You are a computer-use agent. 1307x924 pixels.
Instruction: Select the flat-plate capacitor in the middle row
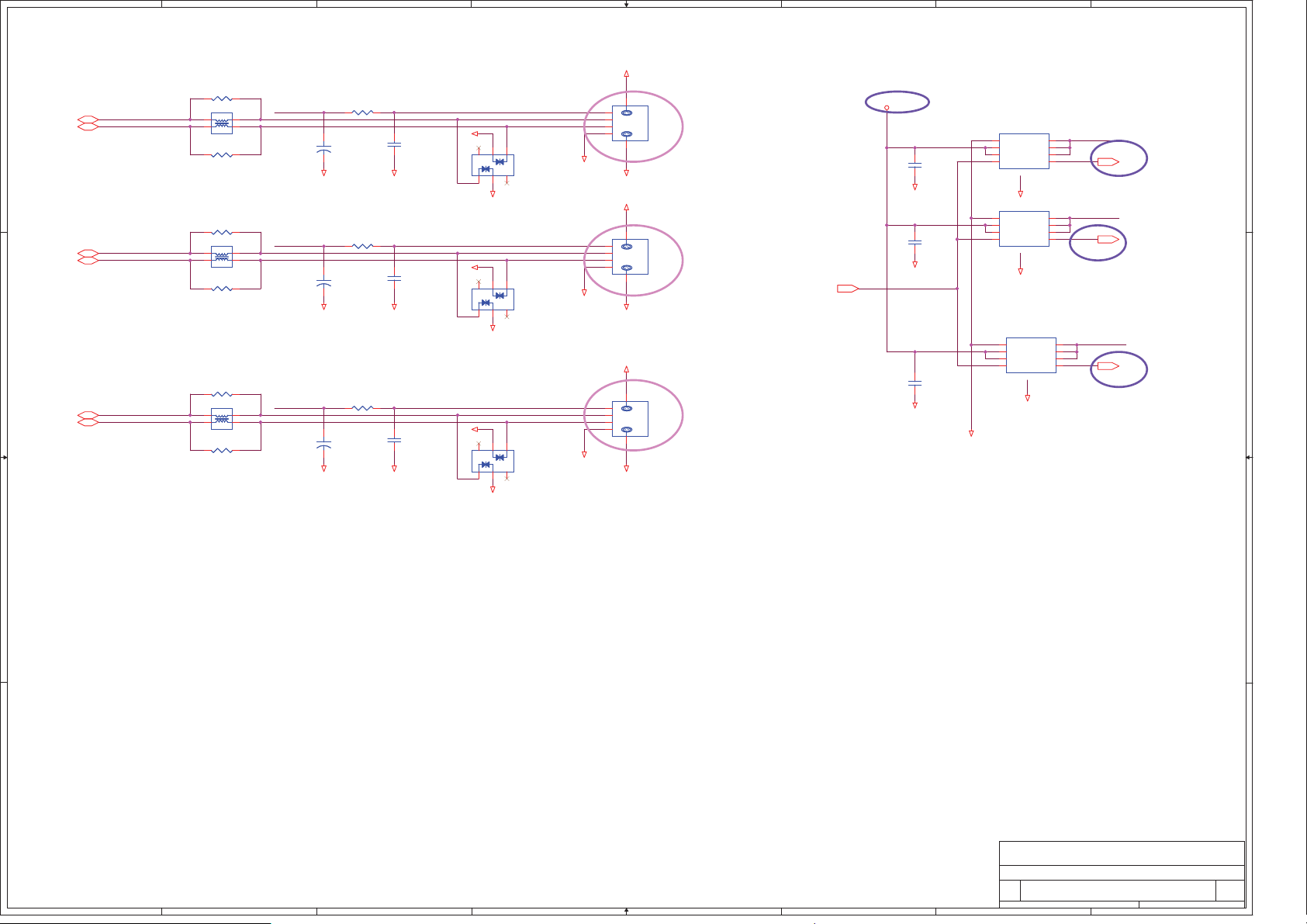(394, 277)
